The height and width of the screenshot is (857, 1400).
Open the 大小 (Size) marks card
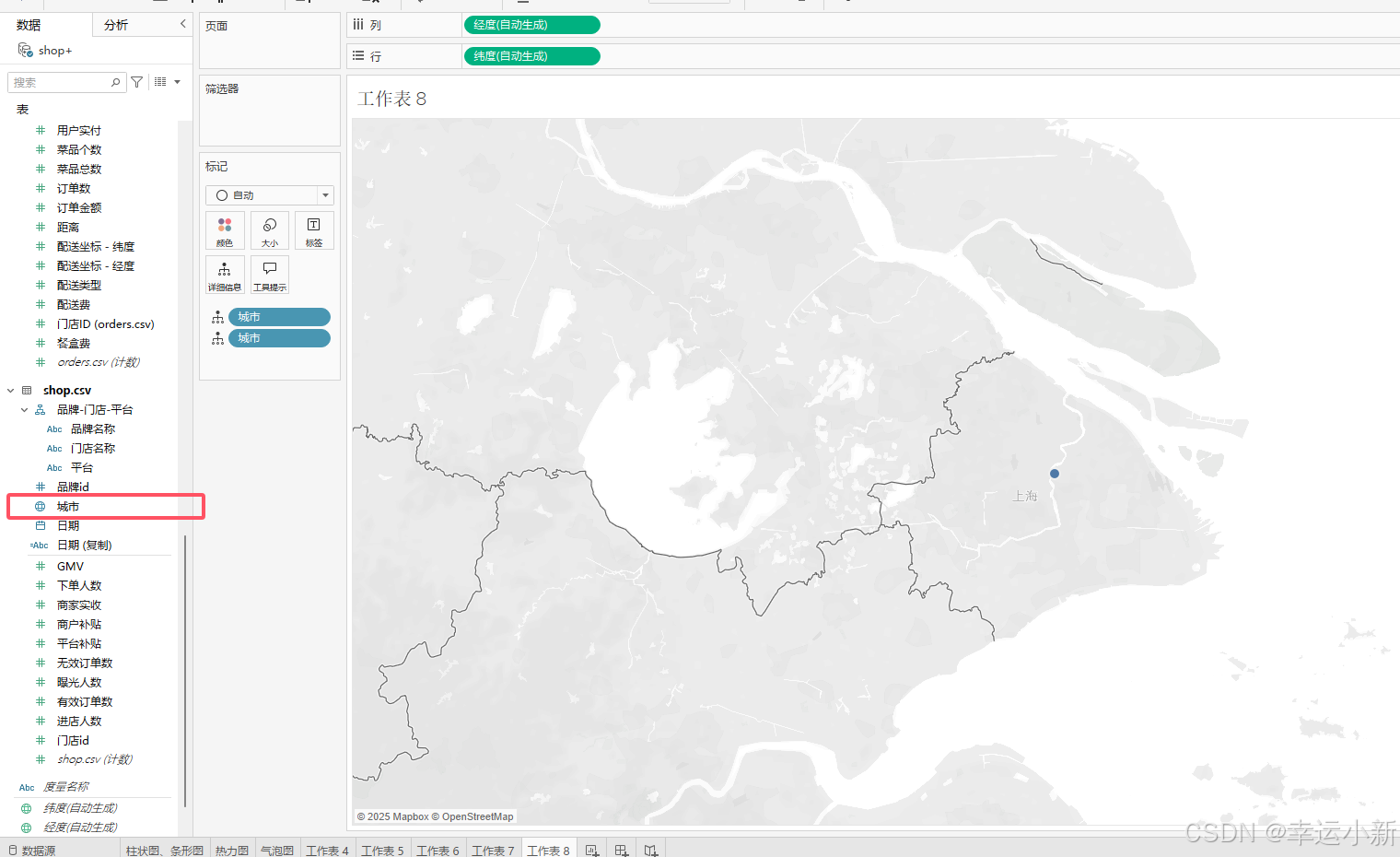pyautogui.click(x=270, y=230)
